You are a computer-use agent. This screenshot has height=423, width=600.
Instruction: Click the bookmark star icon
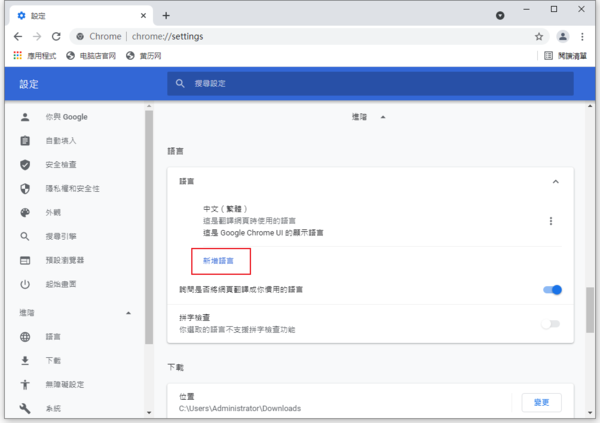(539, 36)
